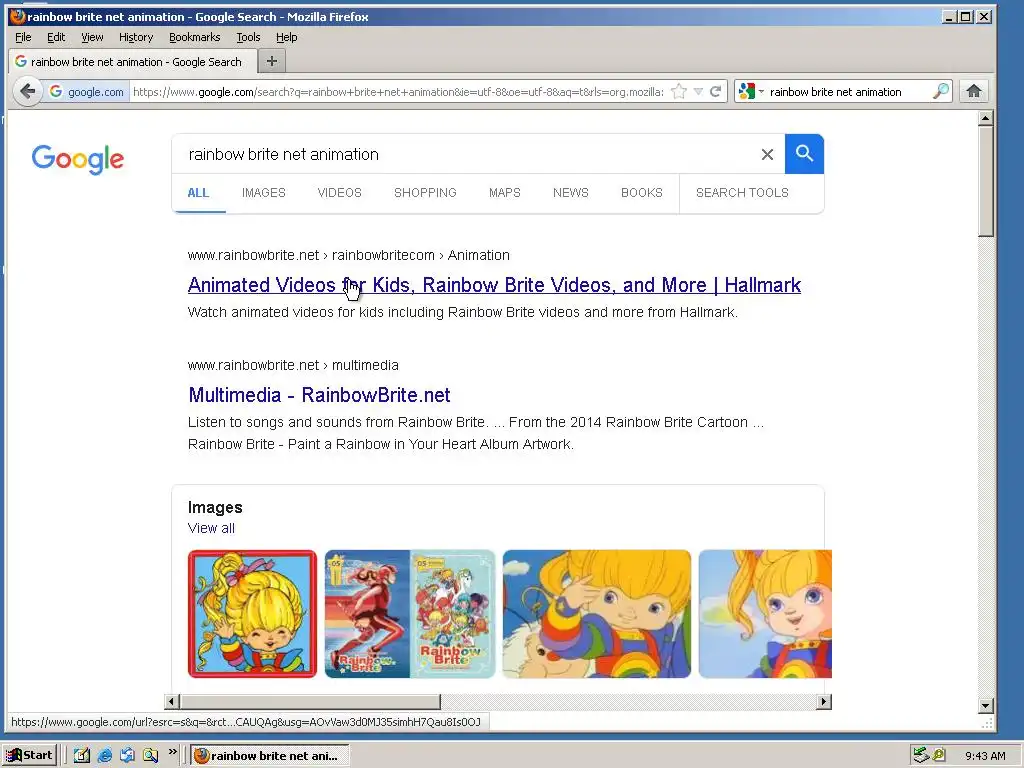The height and width of the screenshot is (768, 1024).
Task: Go to the Firefox home page icon
Action: pyautogui.click(x=974, y=91)
